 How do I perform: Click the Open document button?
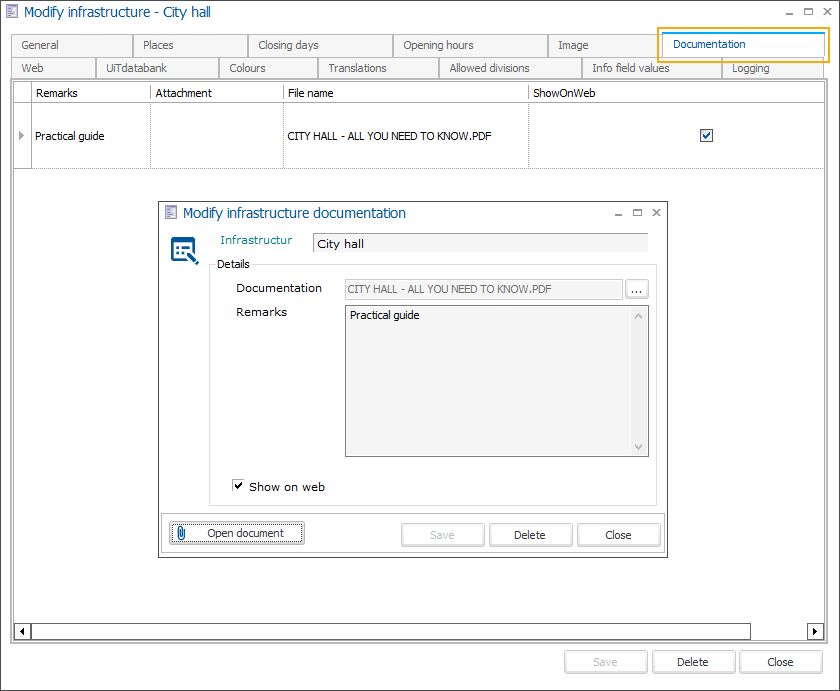pyautogui.click(x=237, y=532)
